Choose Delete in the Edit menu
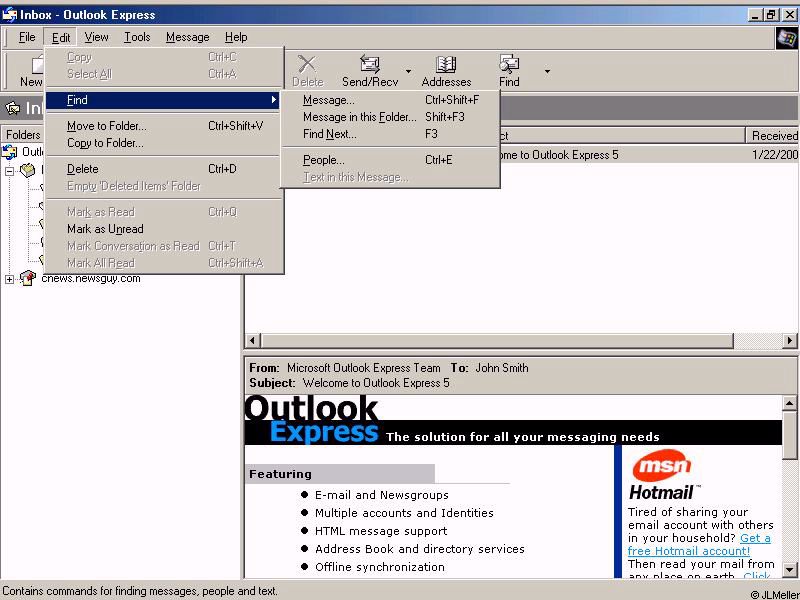 click(x=163, y=168)
